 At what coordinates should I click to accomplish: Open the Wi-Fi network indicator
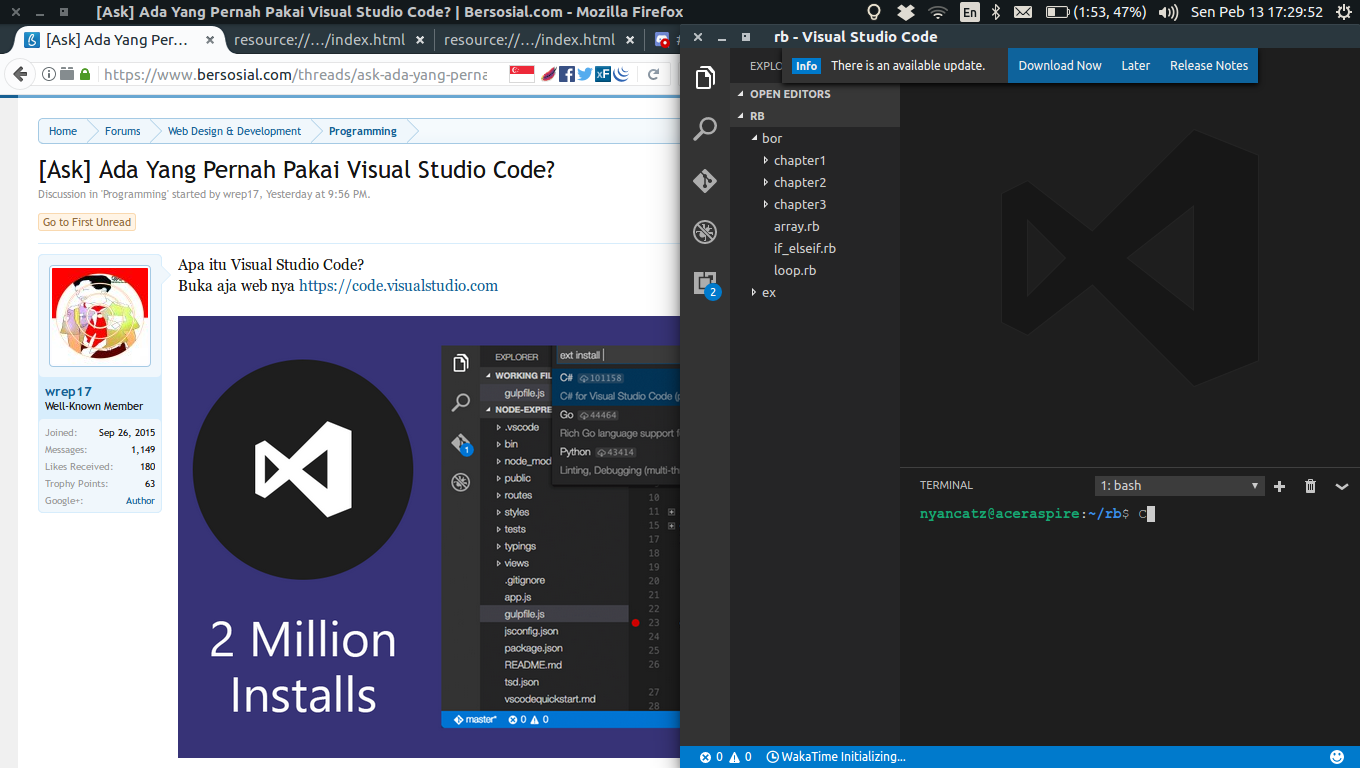938,13
